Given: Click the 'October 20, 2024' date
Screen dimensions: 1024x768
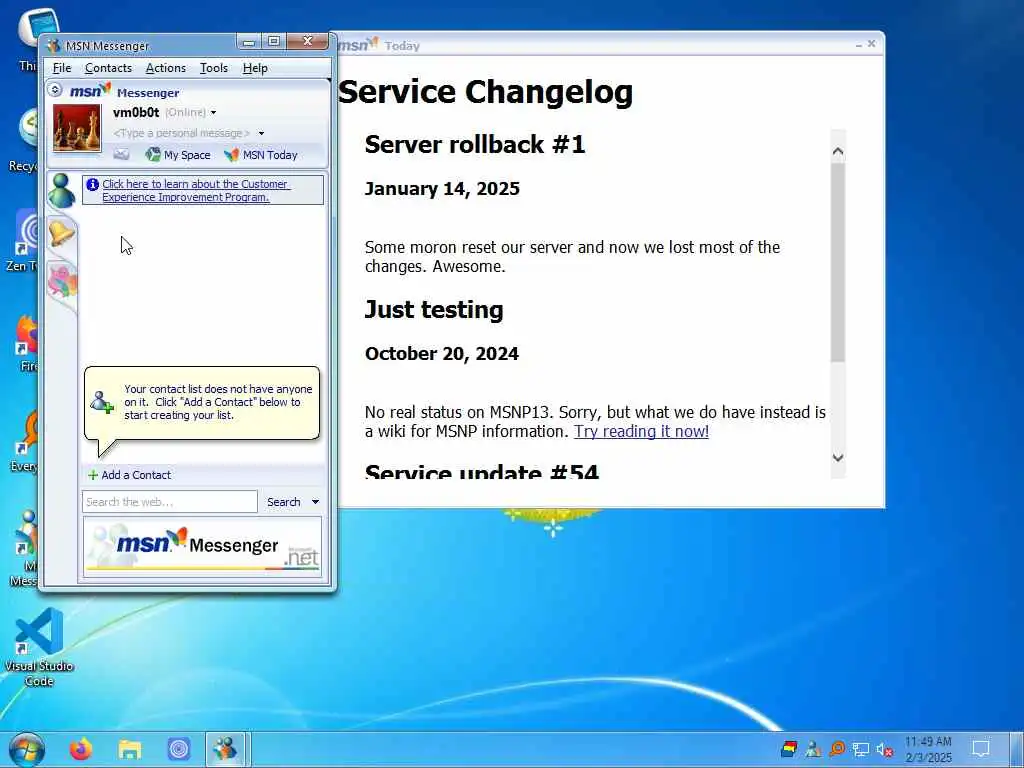Looking at the screenshot, I should tap(441, 354).
